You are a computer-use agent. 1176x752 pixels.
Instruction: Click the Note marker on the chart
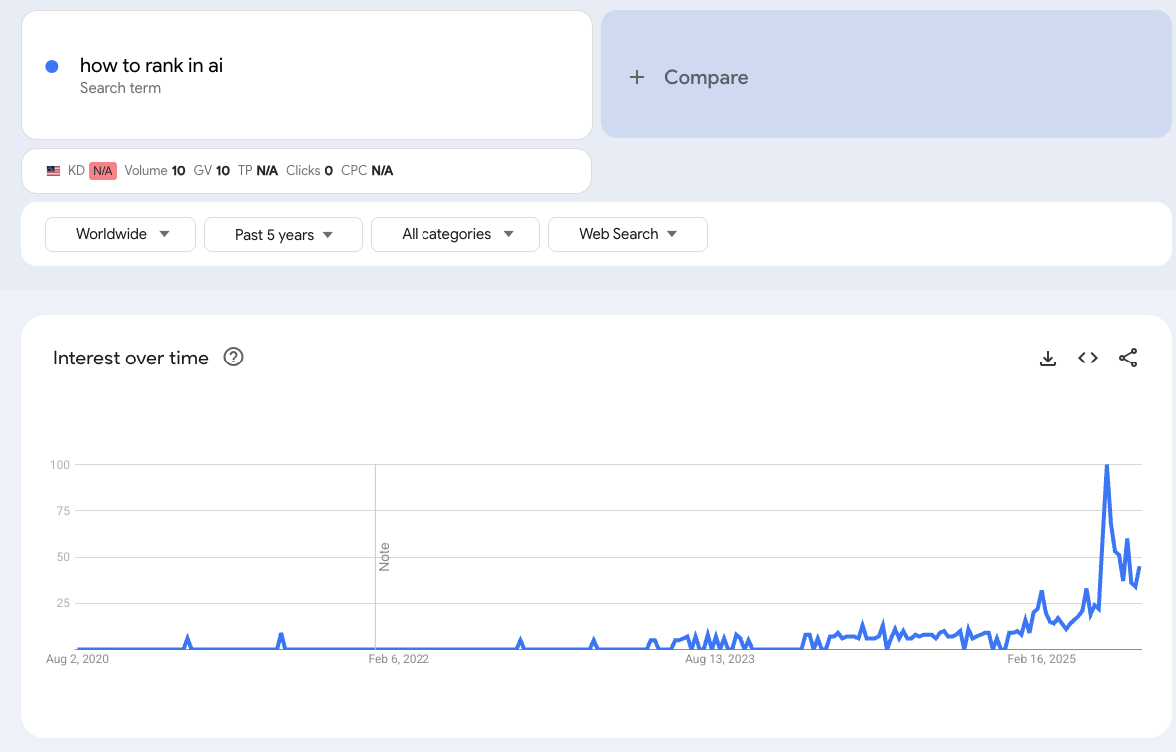(x=384, y=557)
